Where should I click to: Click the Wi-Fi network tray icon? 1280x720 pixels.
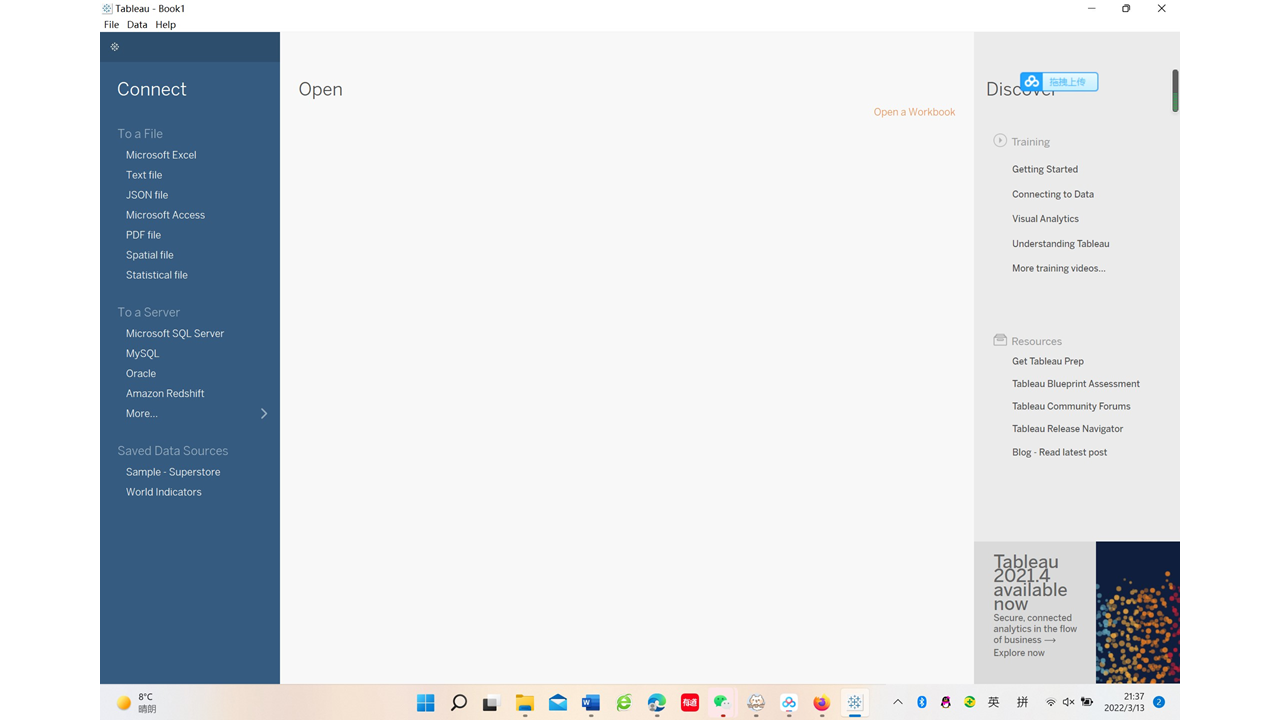point(1050,703)
